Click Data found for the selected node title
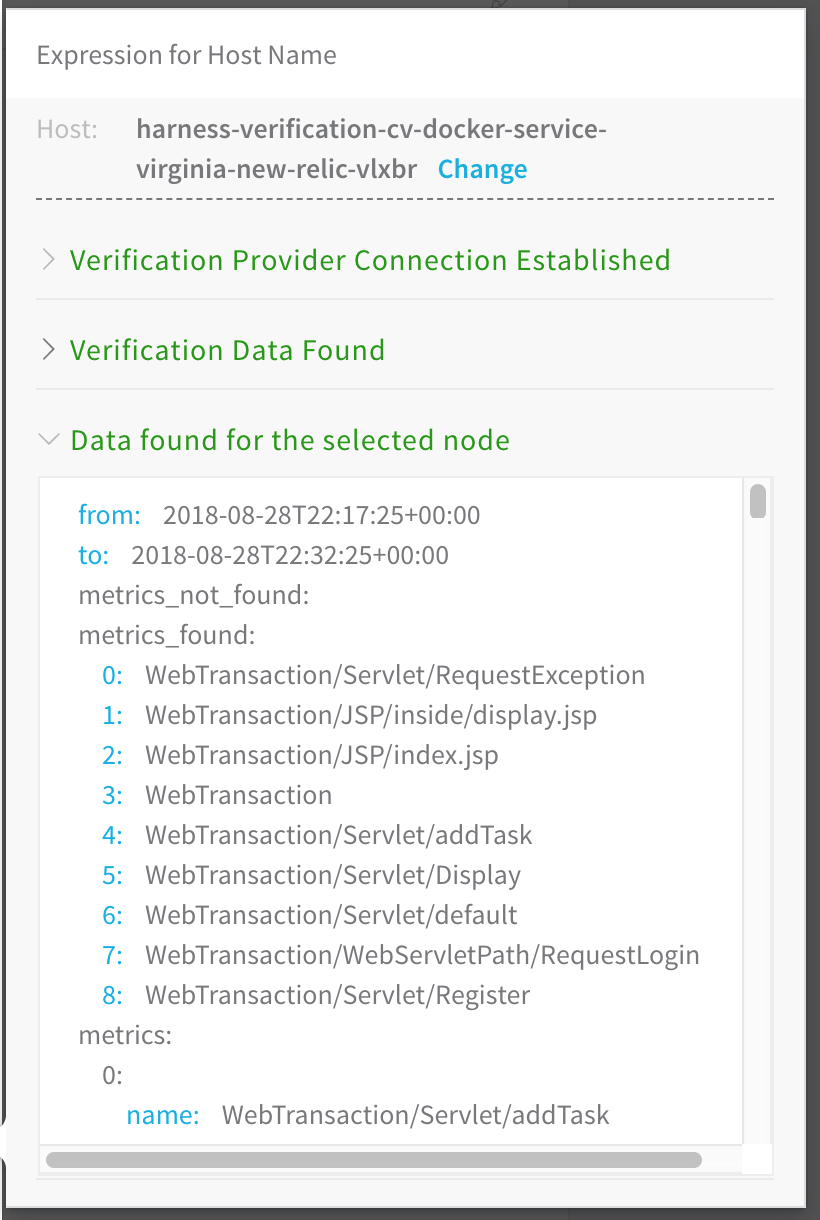This screenshot has width=820, height=1220. [x=290, y=440]
